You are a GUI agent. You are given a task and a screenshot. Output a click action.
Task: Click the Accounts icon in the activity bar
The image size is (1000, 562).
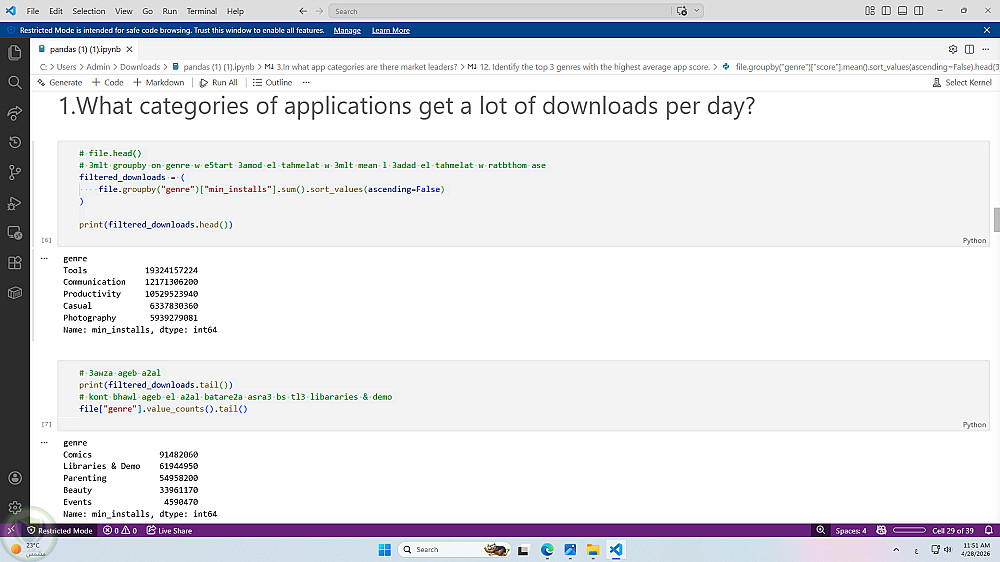pos(15,478)
